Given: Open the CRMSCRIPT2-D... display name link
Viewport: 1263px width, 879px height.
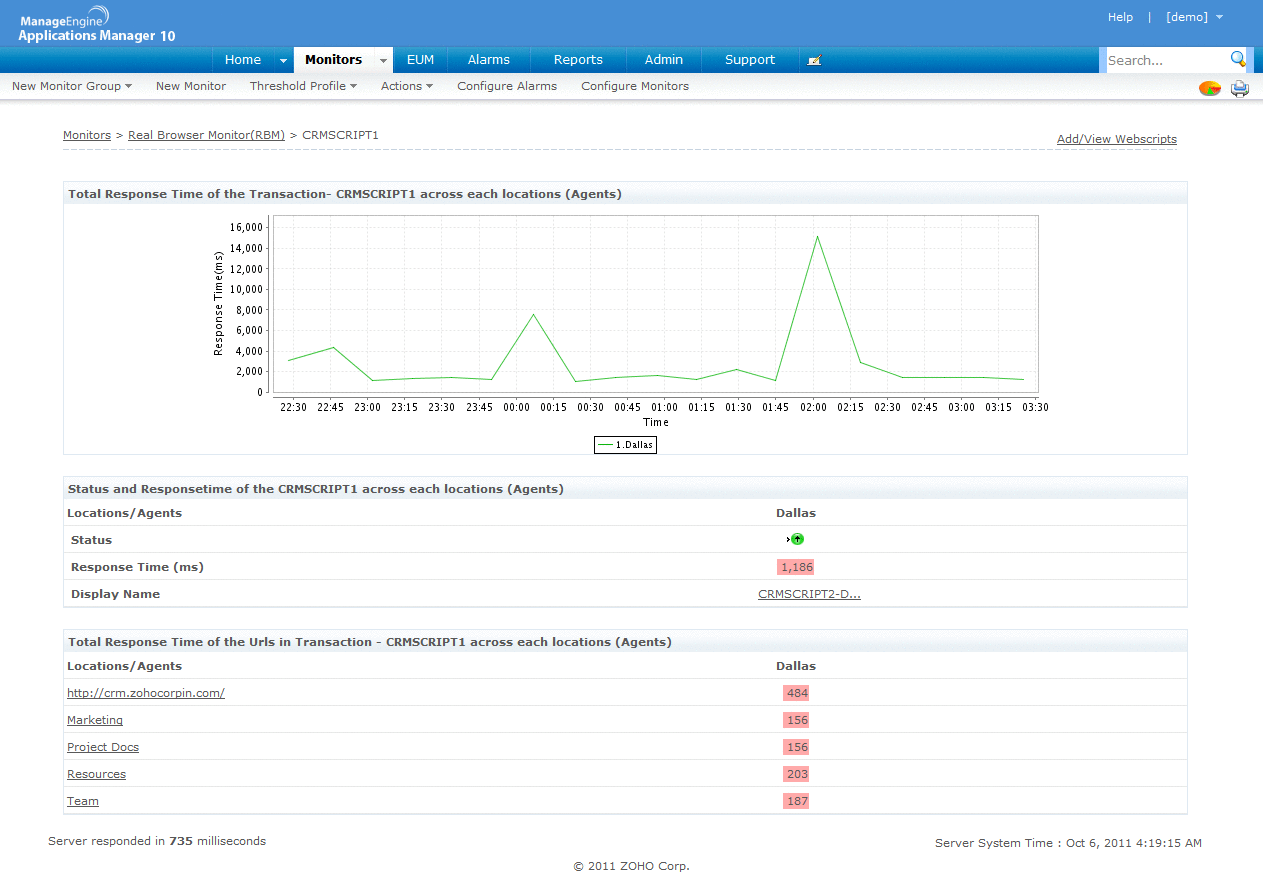Looking at the screenshot, I should coord(809,594).
